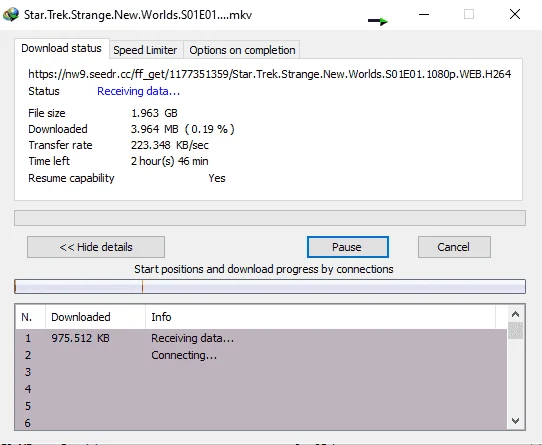Click the 223.348 KB/sec transfer rate value
Screen dimensions: 542x445
[x=170, y=145]
